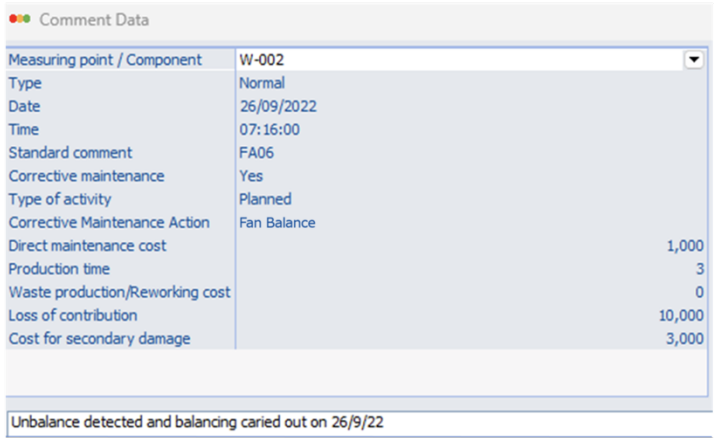718x440 pixels.
Task: Click the secondary damage cost value 3,000
Action: click(684, 339)
